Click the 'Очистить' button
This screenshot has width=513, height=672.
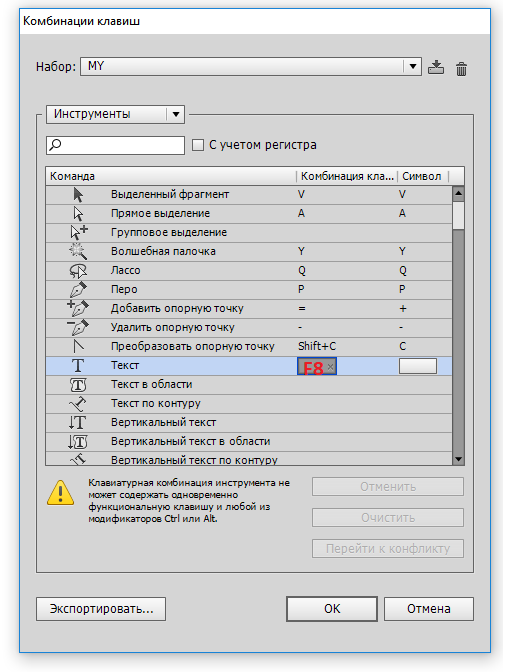pos(388,518)
